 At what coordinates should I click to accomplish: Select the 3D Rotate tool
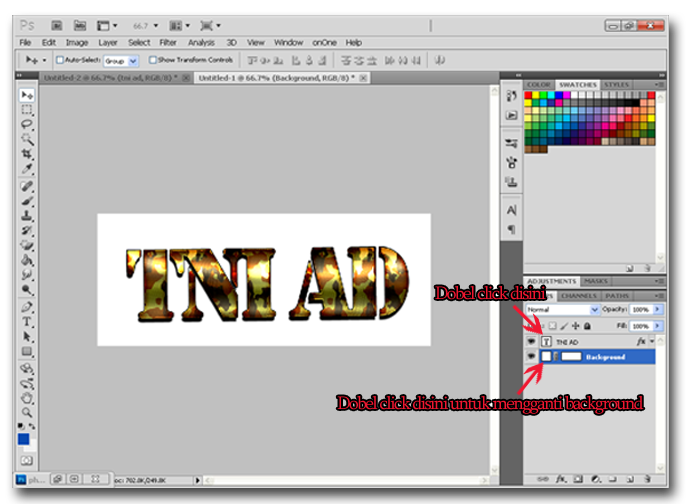click(27, 369)
